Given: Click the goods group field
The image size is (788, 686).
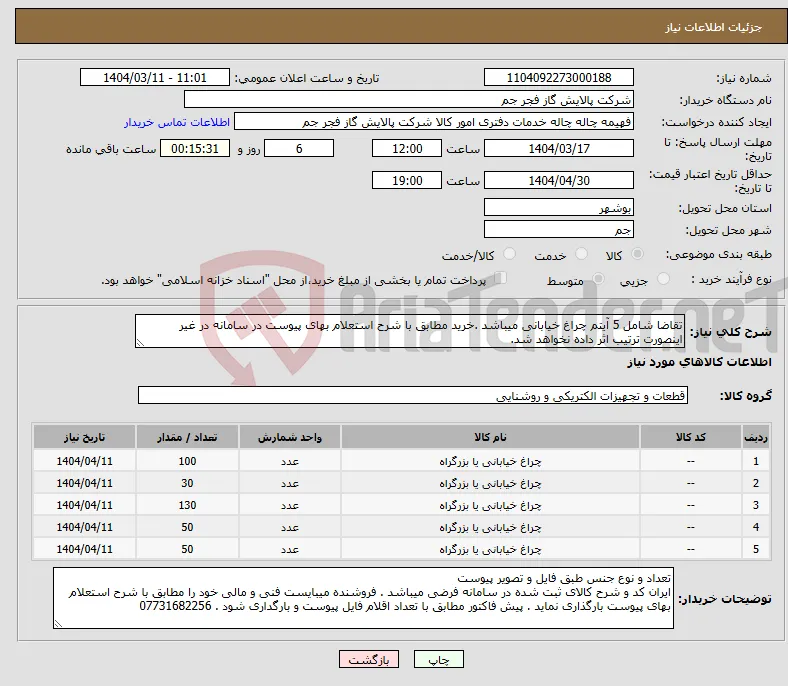Looking at the screenshot, I should [x=413, y=395].
